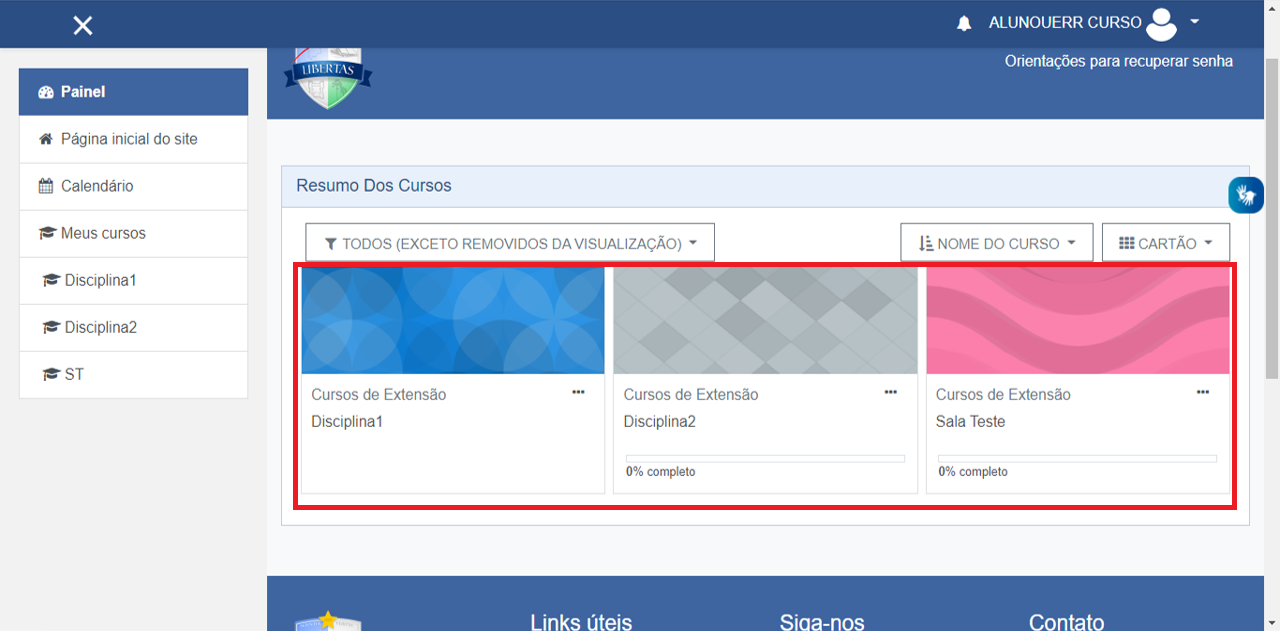Screen dimensions: 1280x631
Task: Open the notifications bell
Action: [x=964, y=23]
